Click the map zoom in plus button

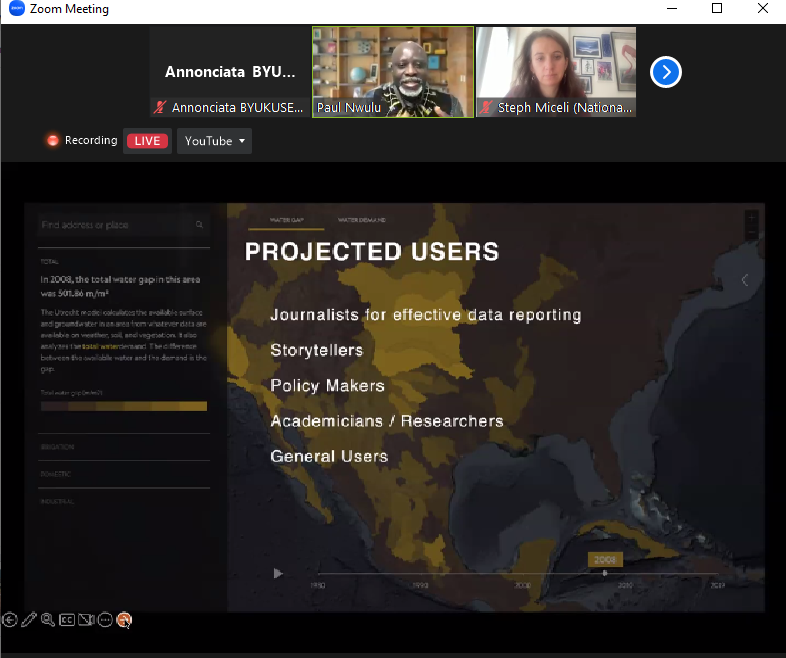pyautogui.click(x=751, y=217)
